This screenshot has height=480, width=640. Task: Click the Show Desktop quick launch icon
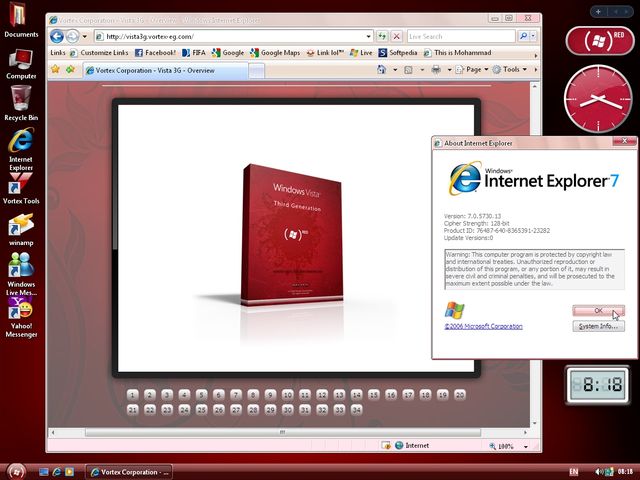(x=44, y=472)
